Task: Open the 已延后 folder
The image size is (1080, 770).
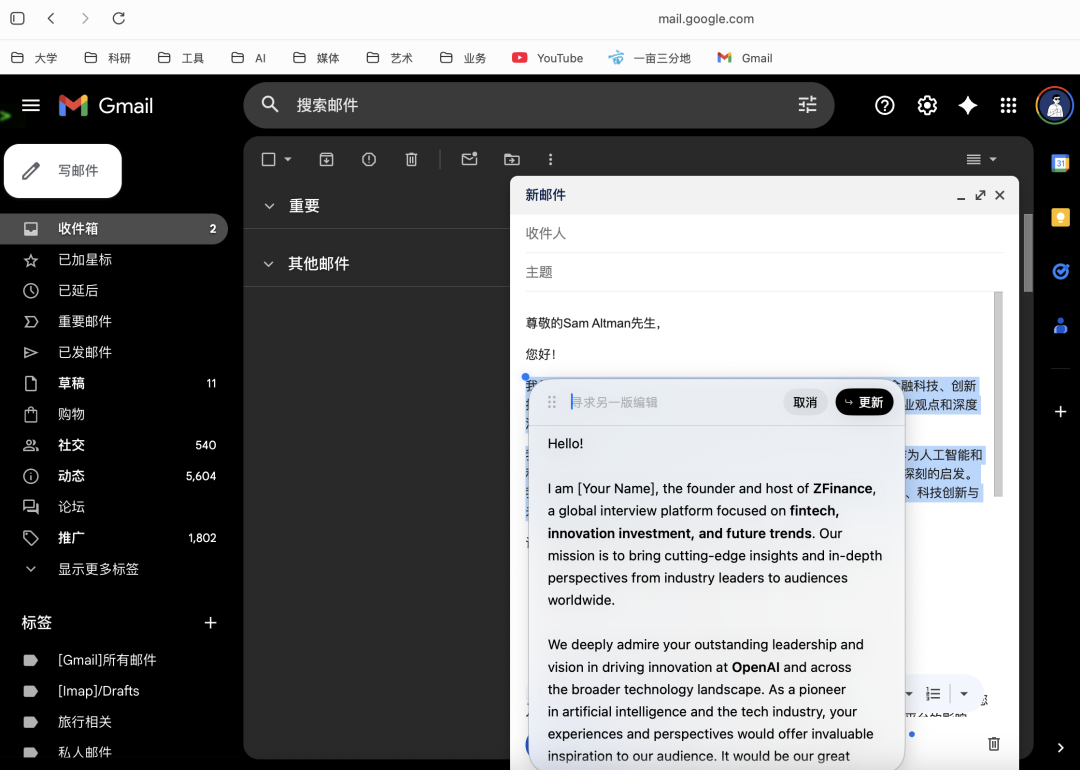Action: click(x=114, y=291)
